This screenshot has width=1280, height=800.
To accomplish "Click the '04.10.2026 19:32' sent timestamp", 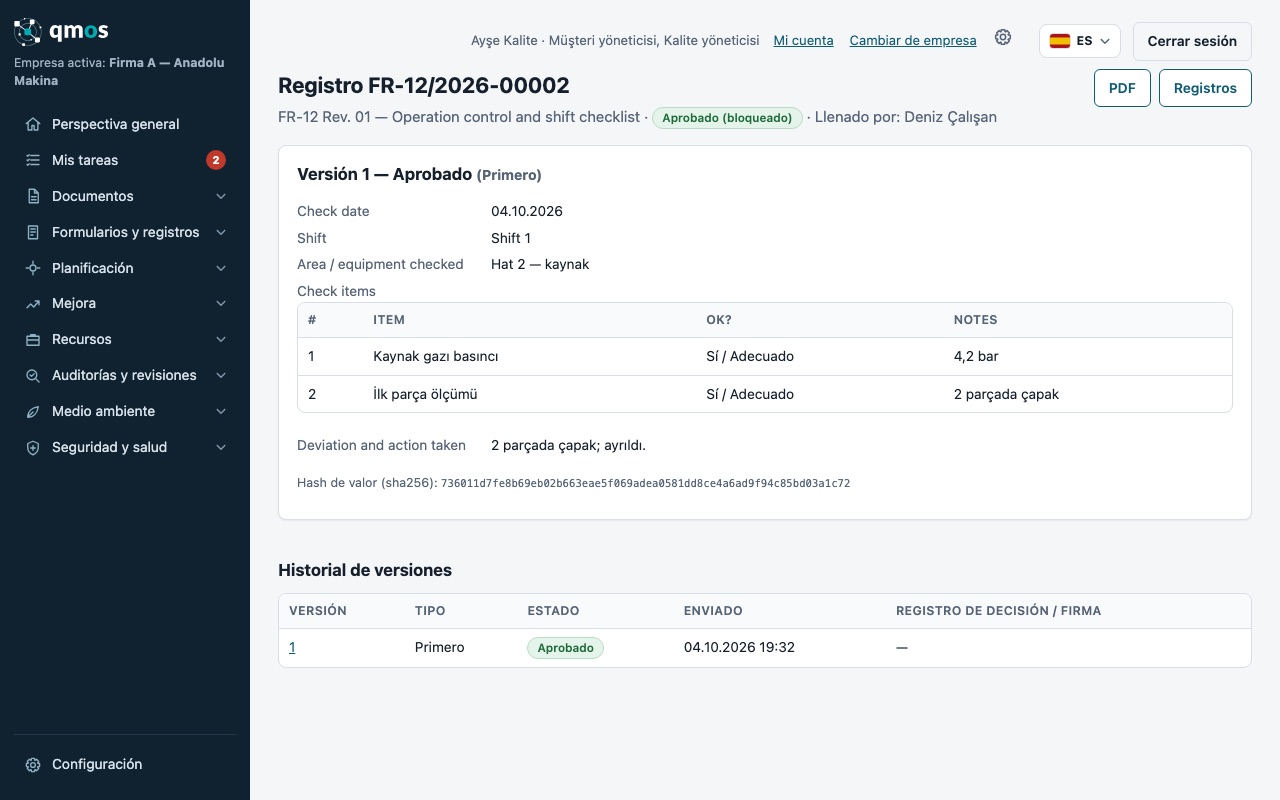I will coord(739,647).
